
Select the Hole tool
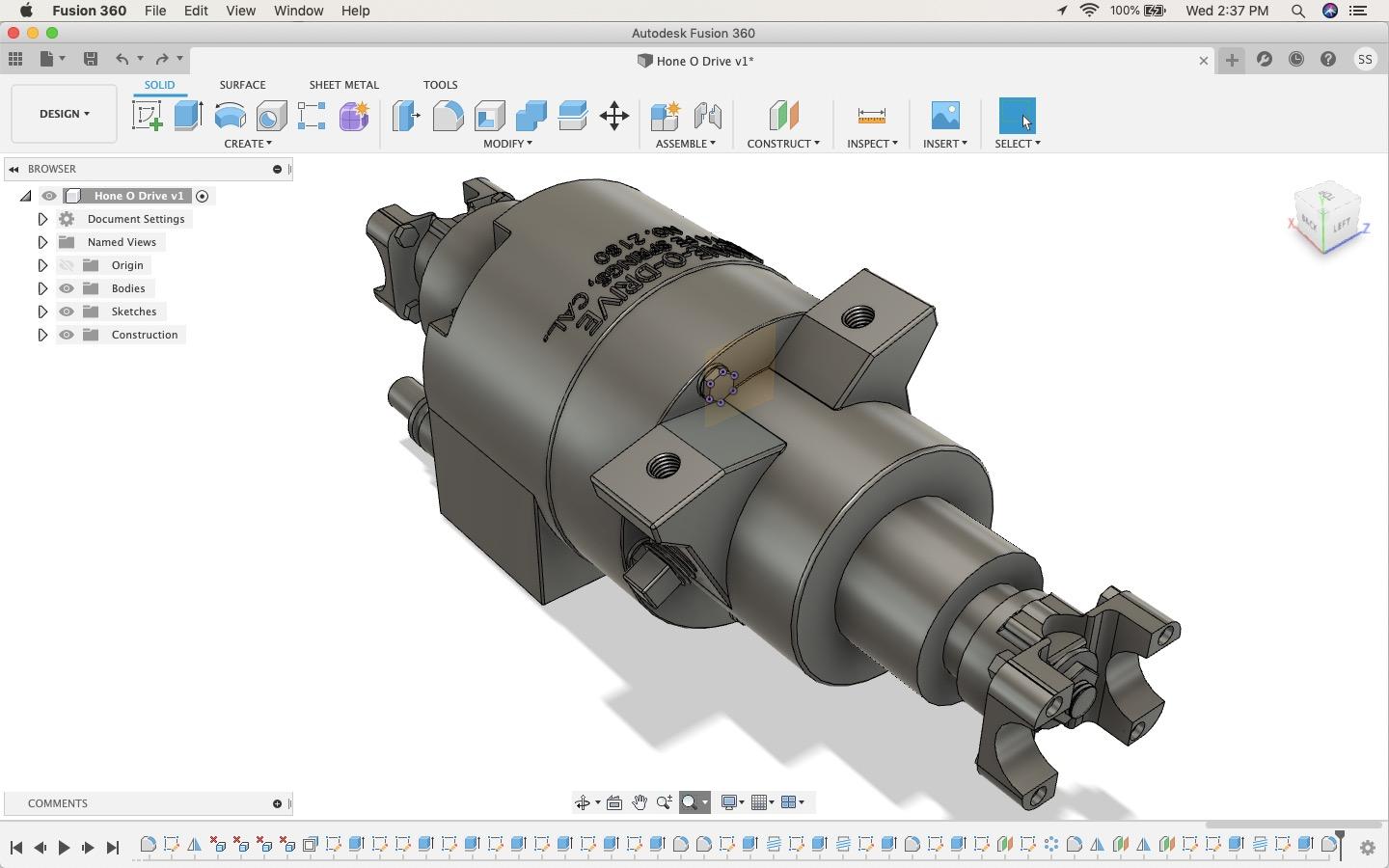(x=271, y=116)
